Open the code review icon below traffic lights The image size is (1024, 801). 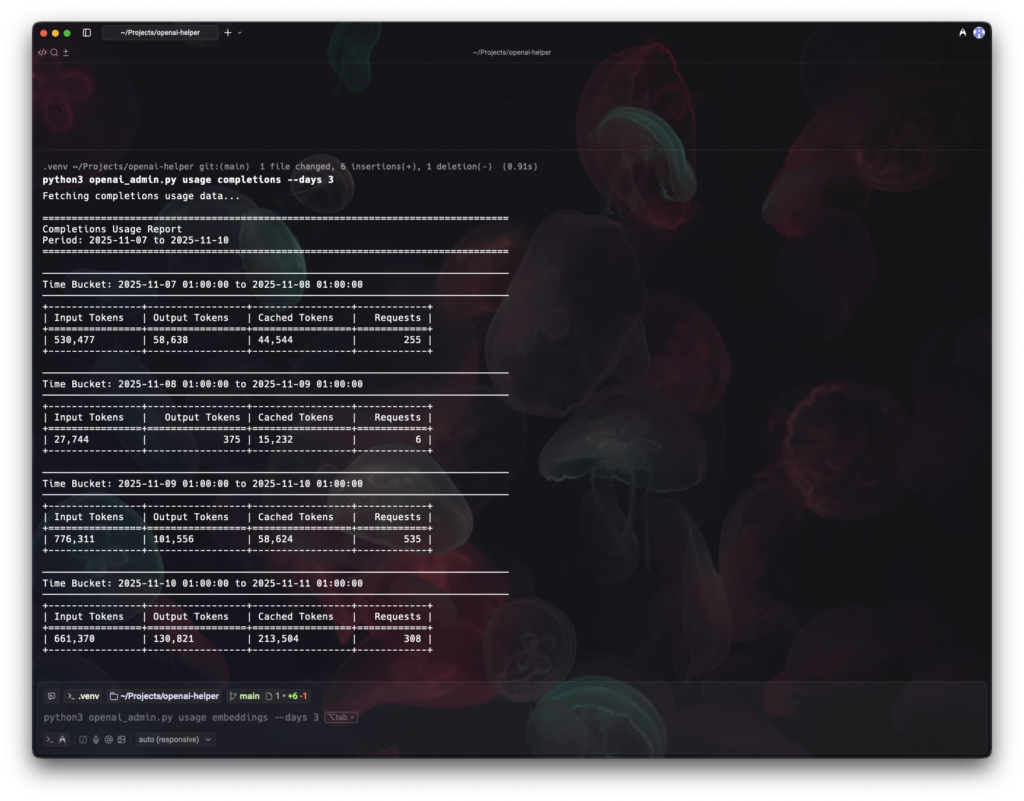pos(43,52)
